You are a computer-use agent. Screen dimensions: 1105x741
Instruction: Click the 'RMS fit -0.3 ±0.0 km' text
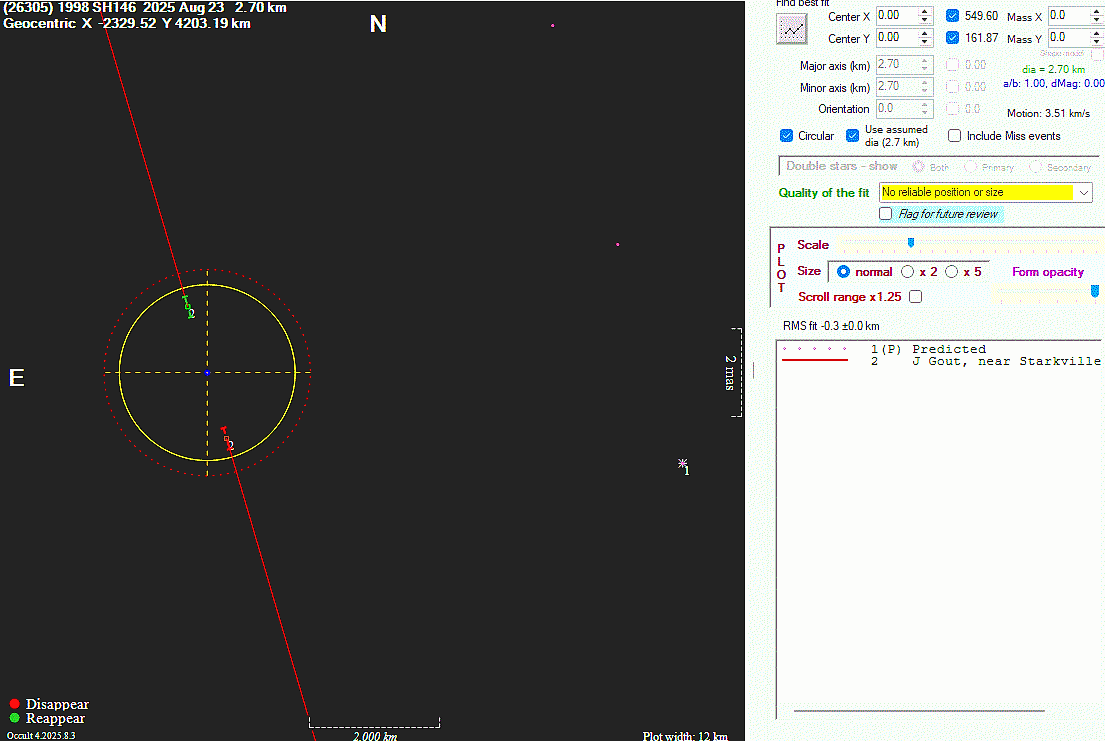point(831,326)
